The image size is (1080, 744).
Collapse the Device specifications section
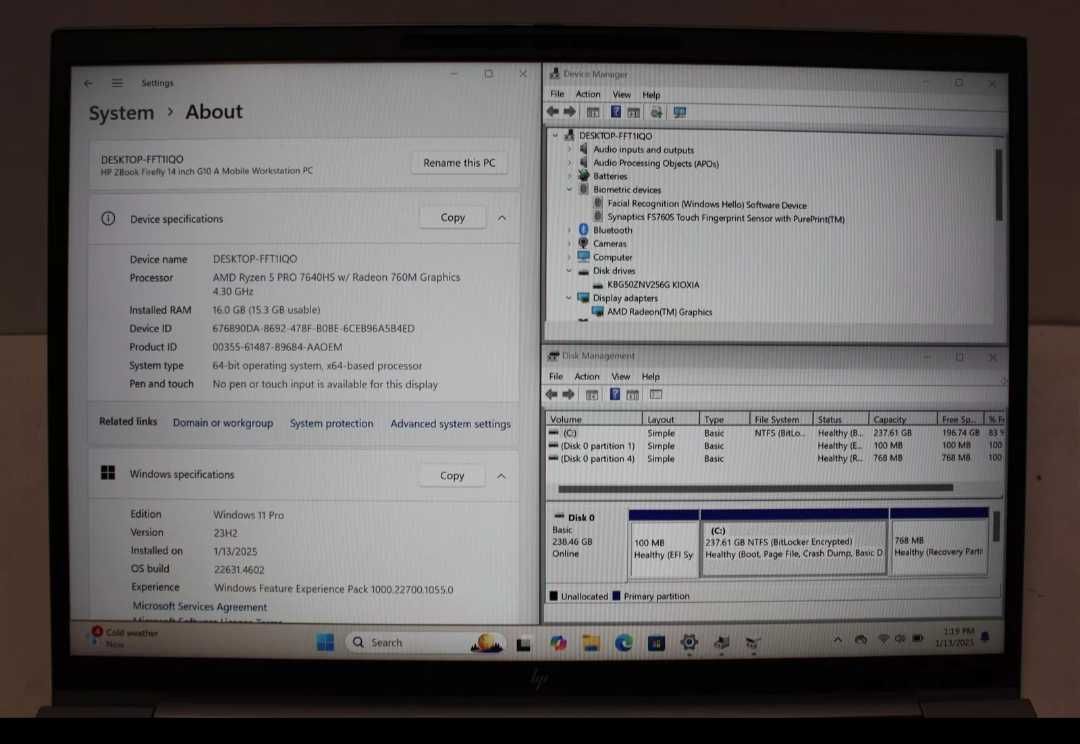[x=501, y=218]
